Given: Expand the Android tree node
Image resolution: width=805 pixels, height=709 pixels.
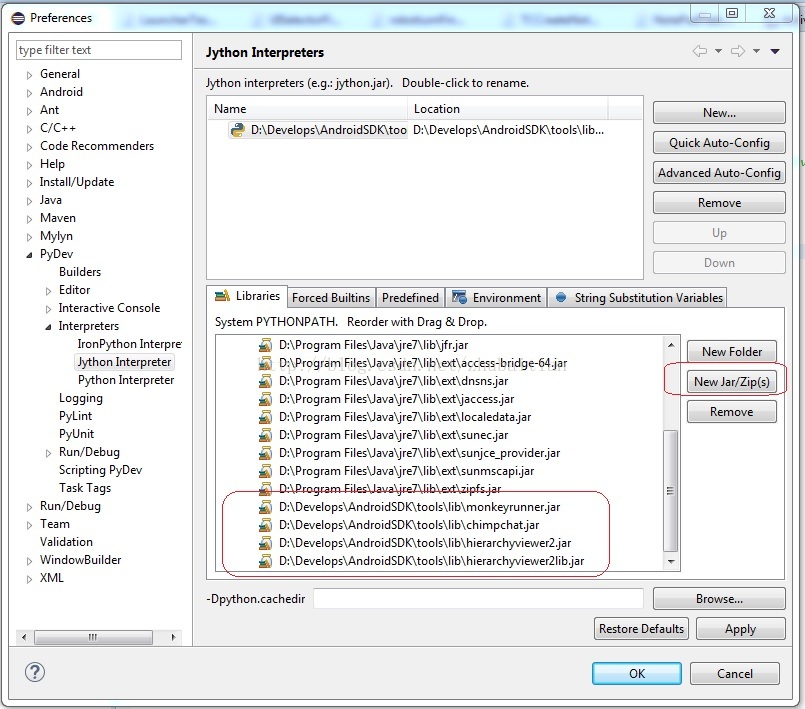Looking at the screenshot, I should coord(29,93).
